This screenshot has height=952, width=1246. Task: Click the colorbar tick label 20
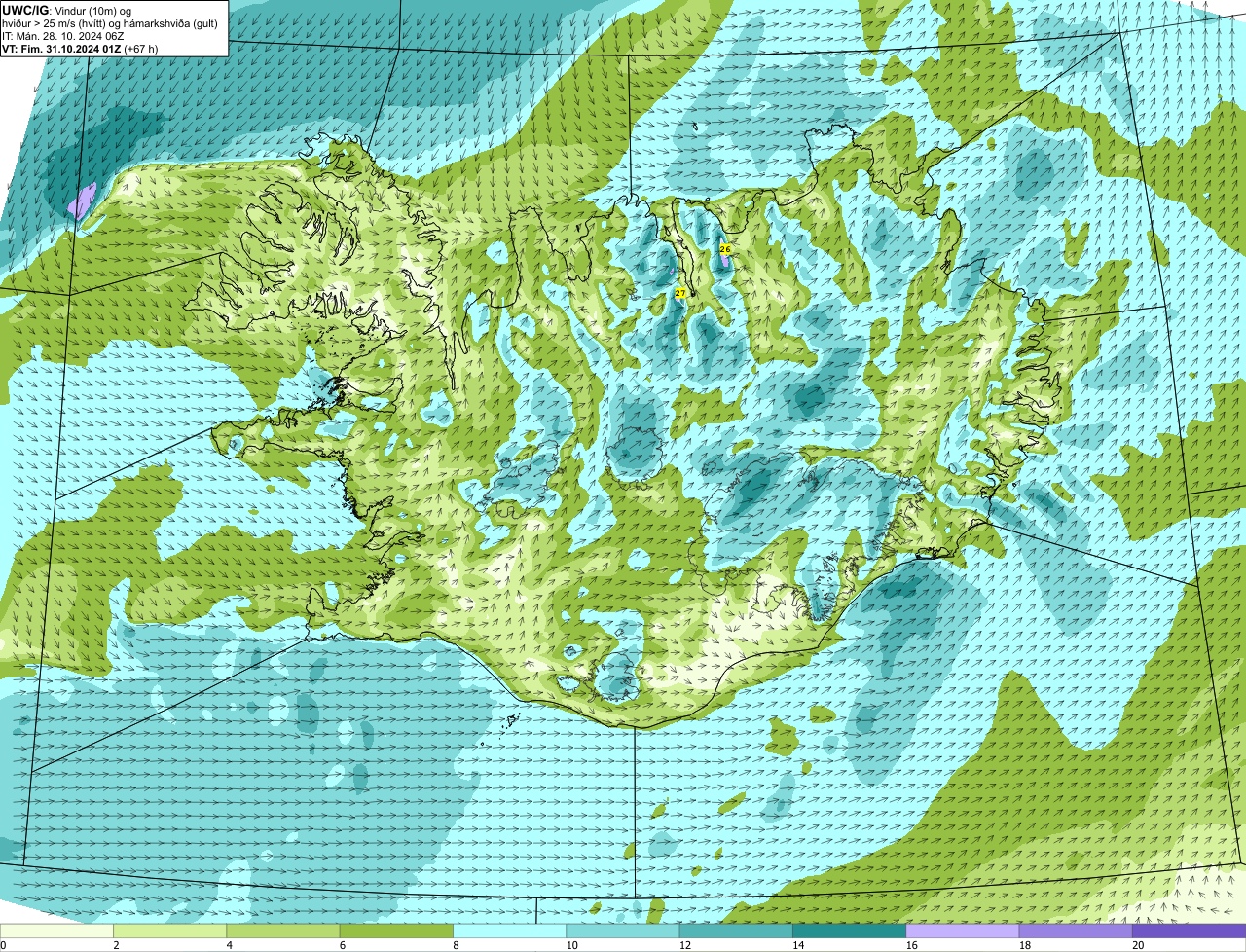point(1138,945)
